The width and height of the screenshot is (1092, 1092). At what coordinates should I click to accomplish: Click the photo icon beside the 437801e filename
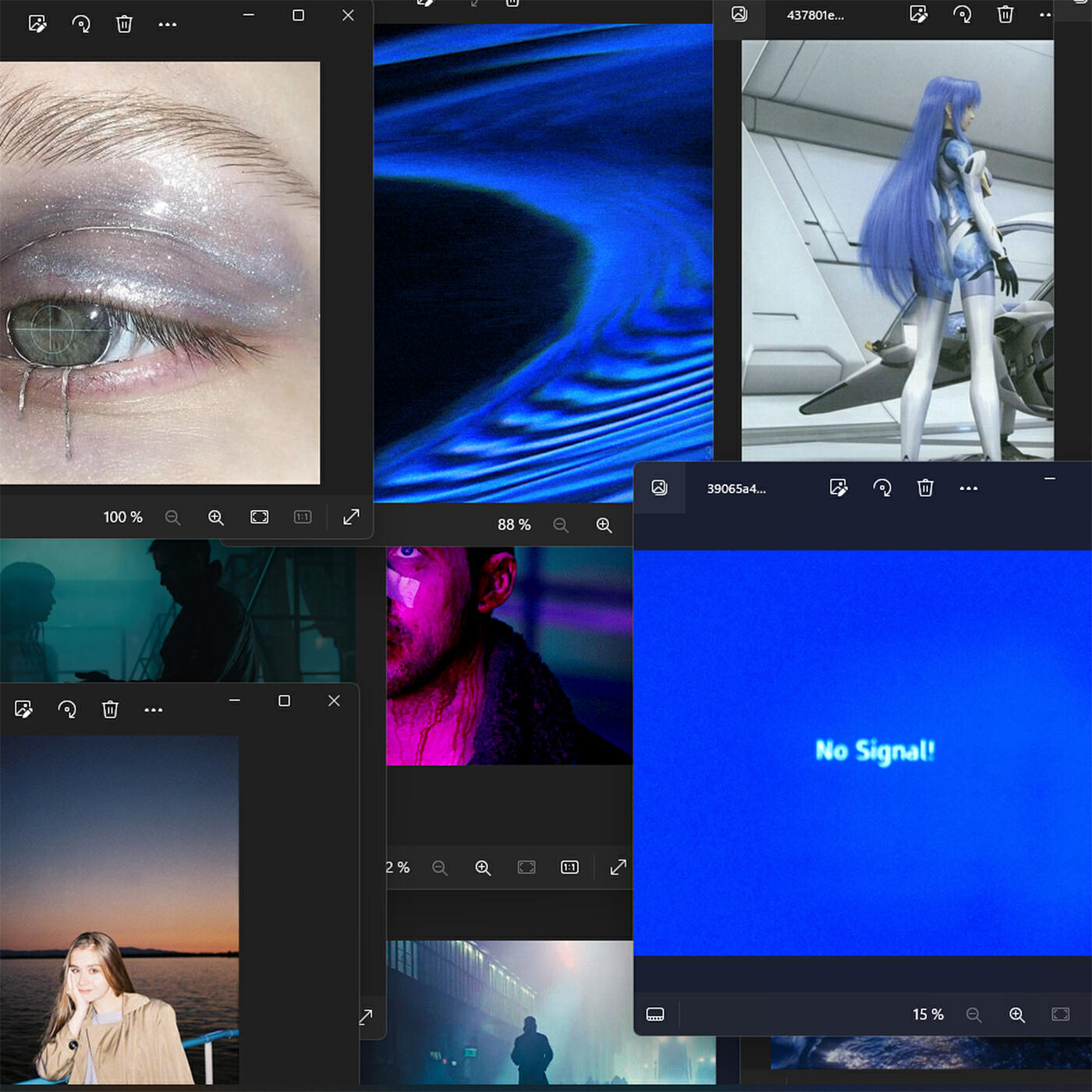click(739, 15)
